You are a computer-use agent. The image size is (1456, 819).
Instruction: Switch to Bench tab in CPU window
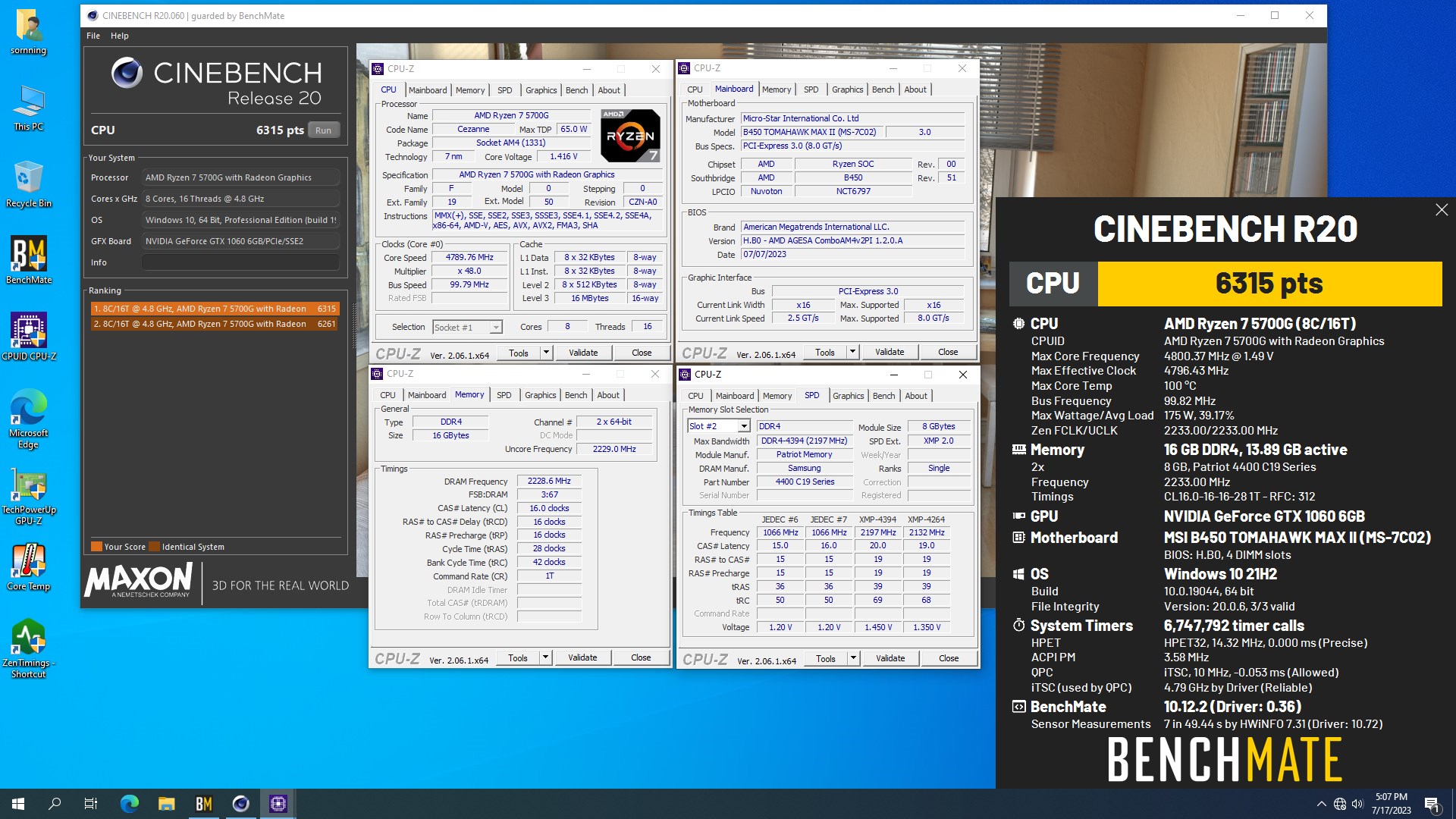(x=577, y=90)
